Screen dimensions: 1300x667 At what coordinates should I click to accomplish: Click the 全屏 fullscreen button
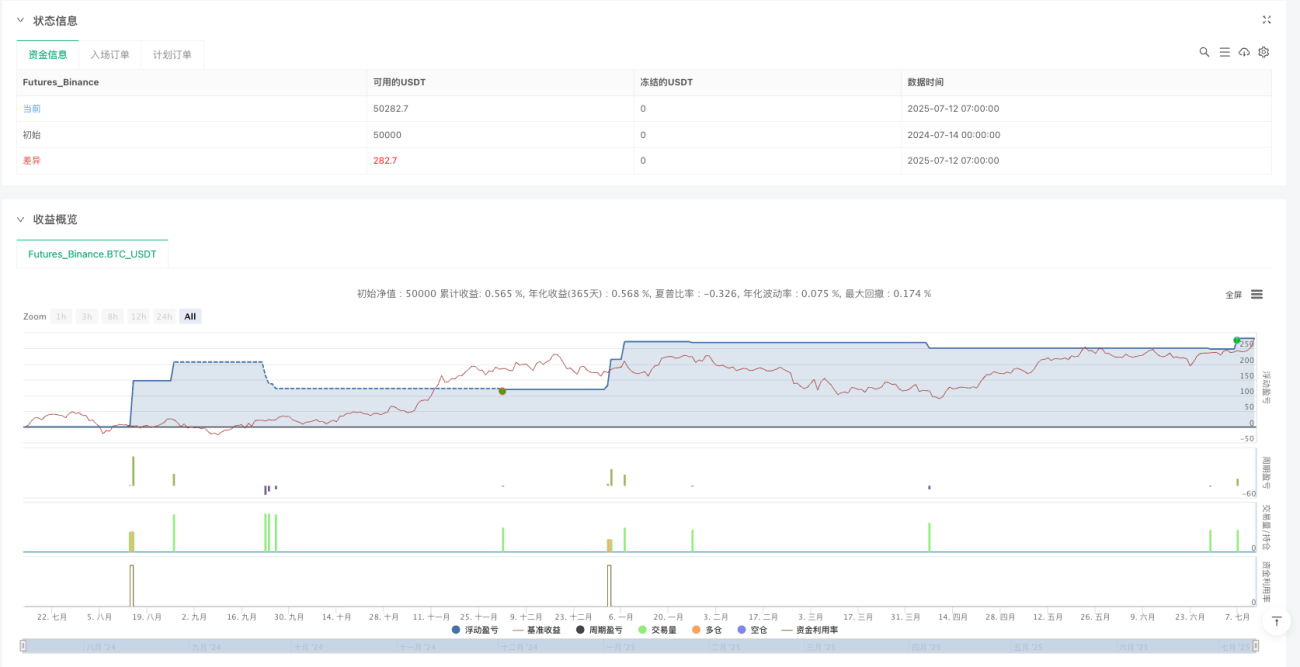click(x=1233, y=294)
